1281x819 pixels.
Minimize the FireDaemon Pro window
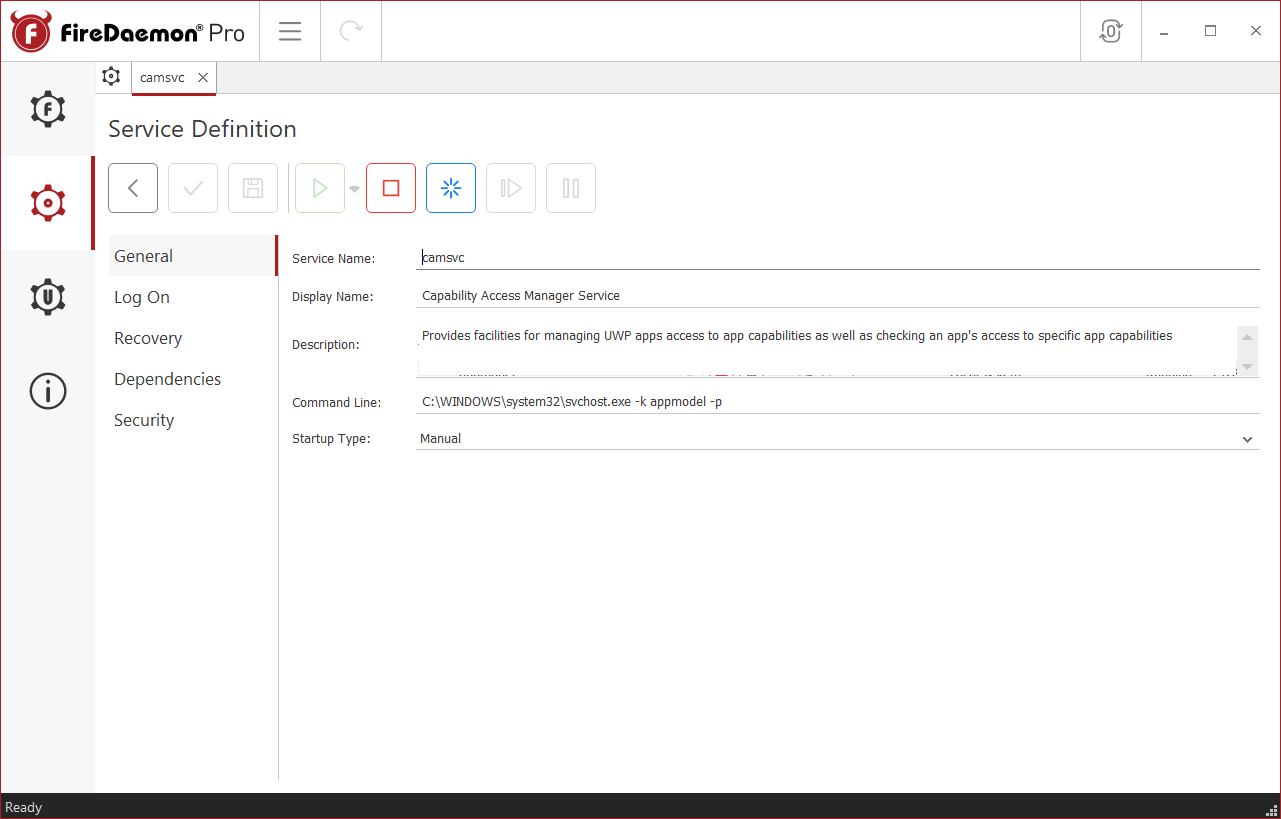click(x=1165, y=31)
